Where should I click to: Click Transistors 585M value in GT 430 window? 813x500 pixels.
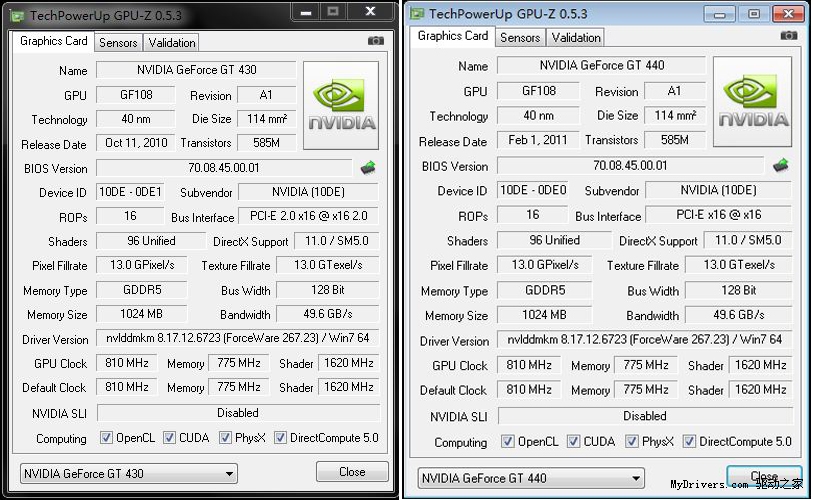(x=267, y=143)
